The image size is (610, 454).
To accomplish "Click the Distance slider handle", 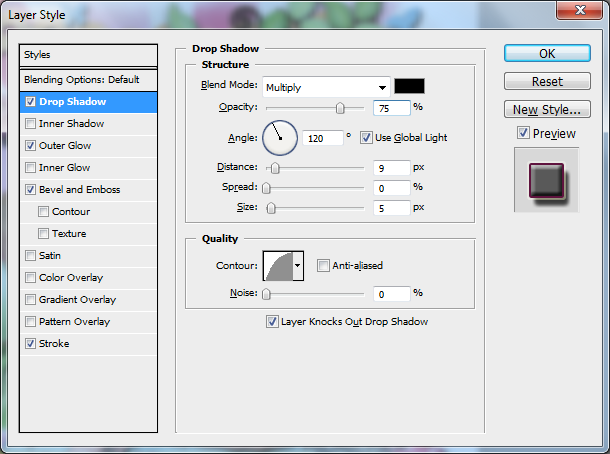I will click(275, 168).
